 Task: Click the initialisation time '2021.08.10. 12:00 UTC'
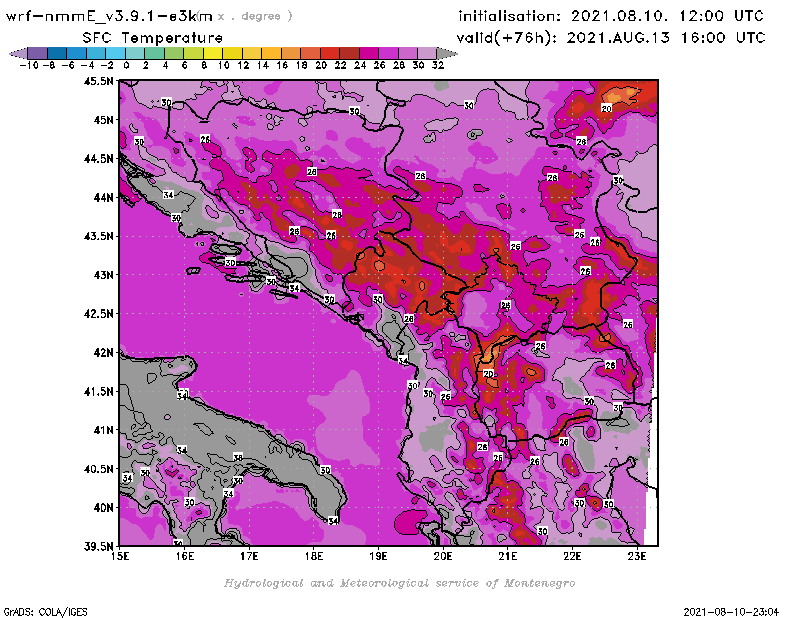(x=667, y=16)
